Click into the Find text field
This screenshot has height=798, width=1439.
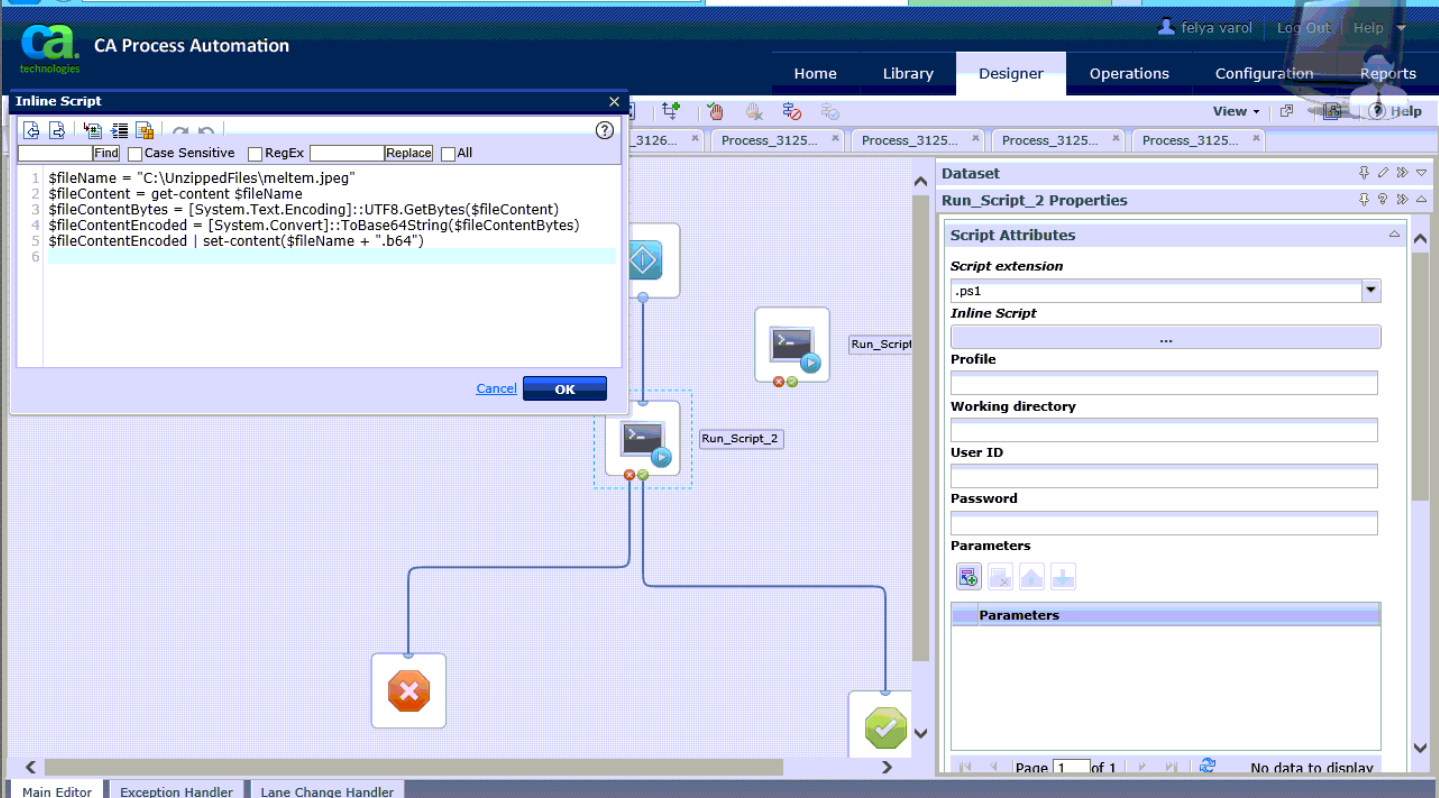55,153
